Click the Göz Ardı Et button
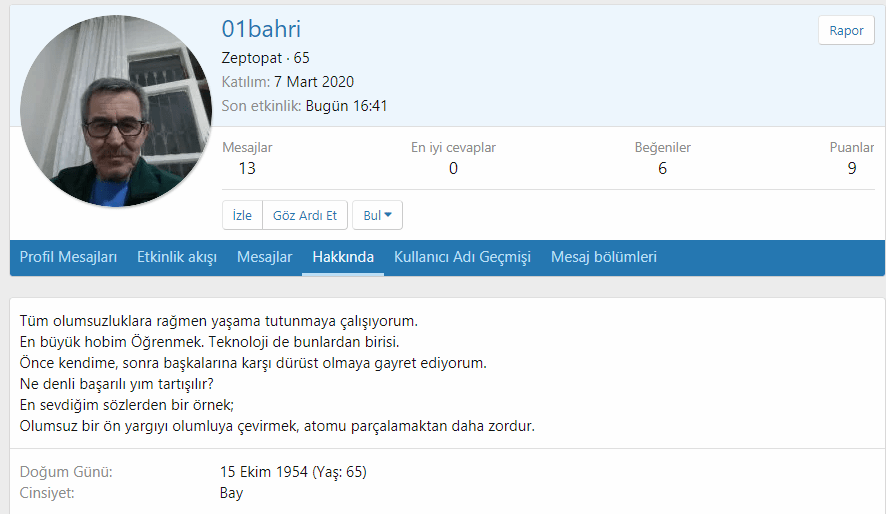 pyautogui.click(x=305, y=215)
